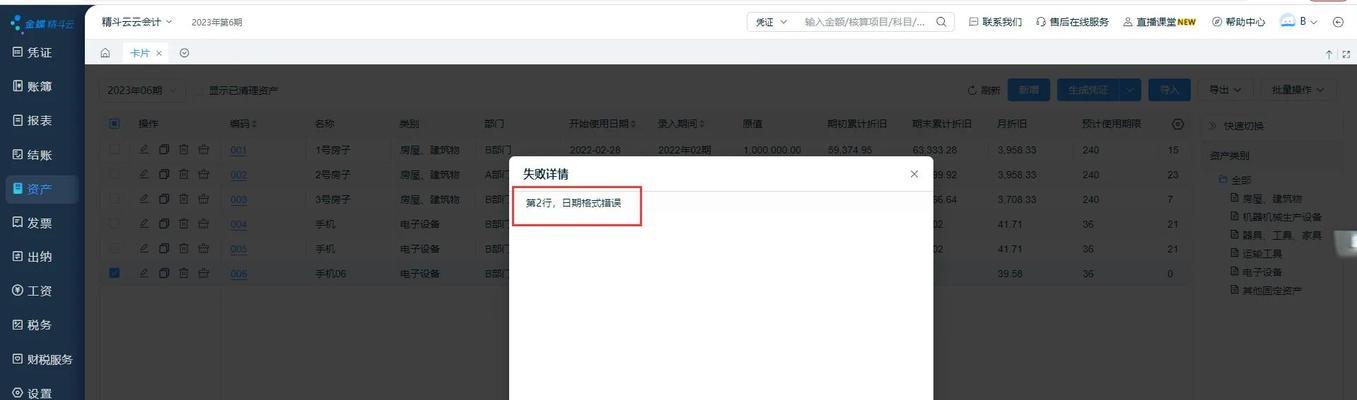Close the 卡片 tab
This screenshot has height=400, width=1357.
[x=159, y=53]
